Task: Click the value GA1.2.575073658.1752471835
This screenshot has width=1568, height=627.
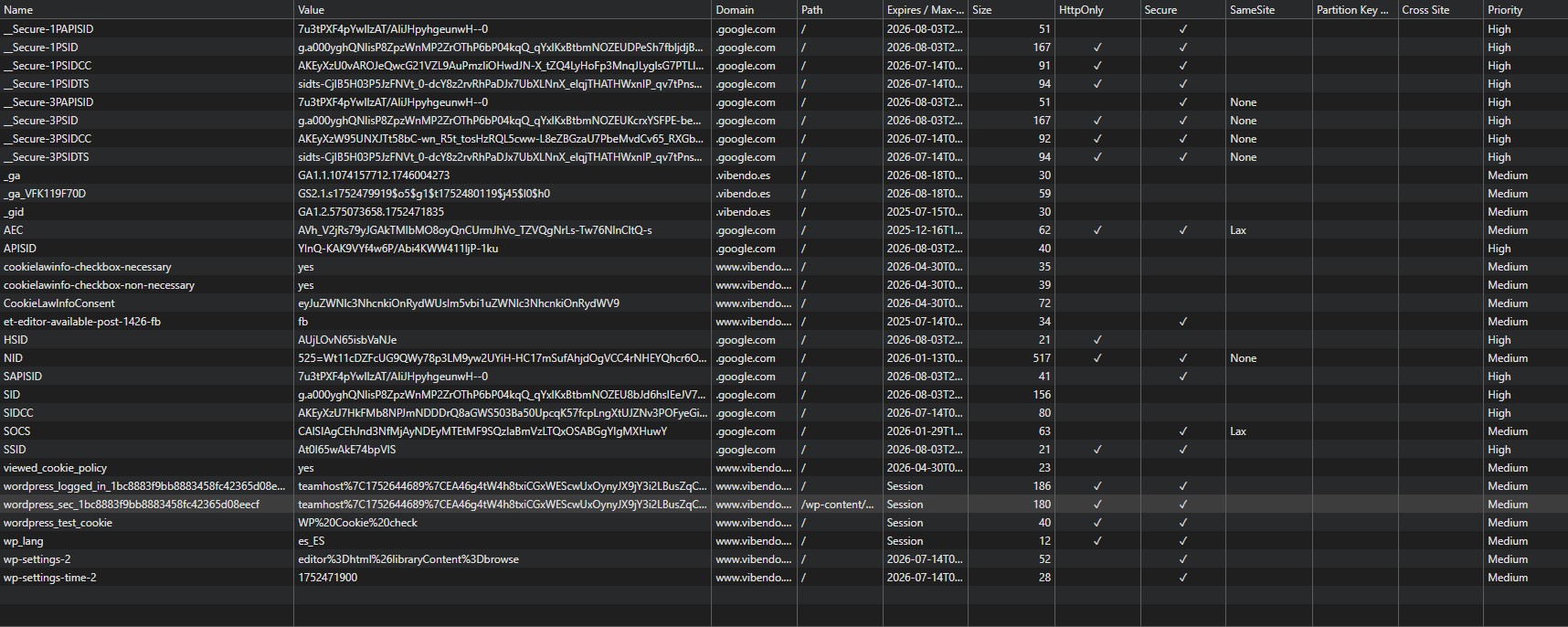Action: coord(371,212)
